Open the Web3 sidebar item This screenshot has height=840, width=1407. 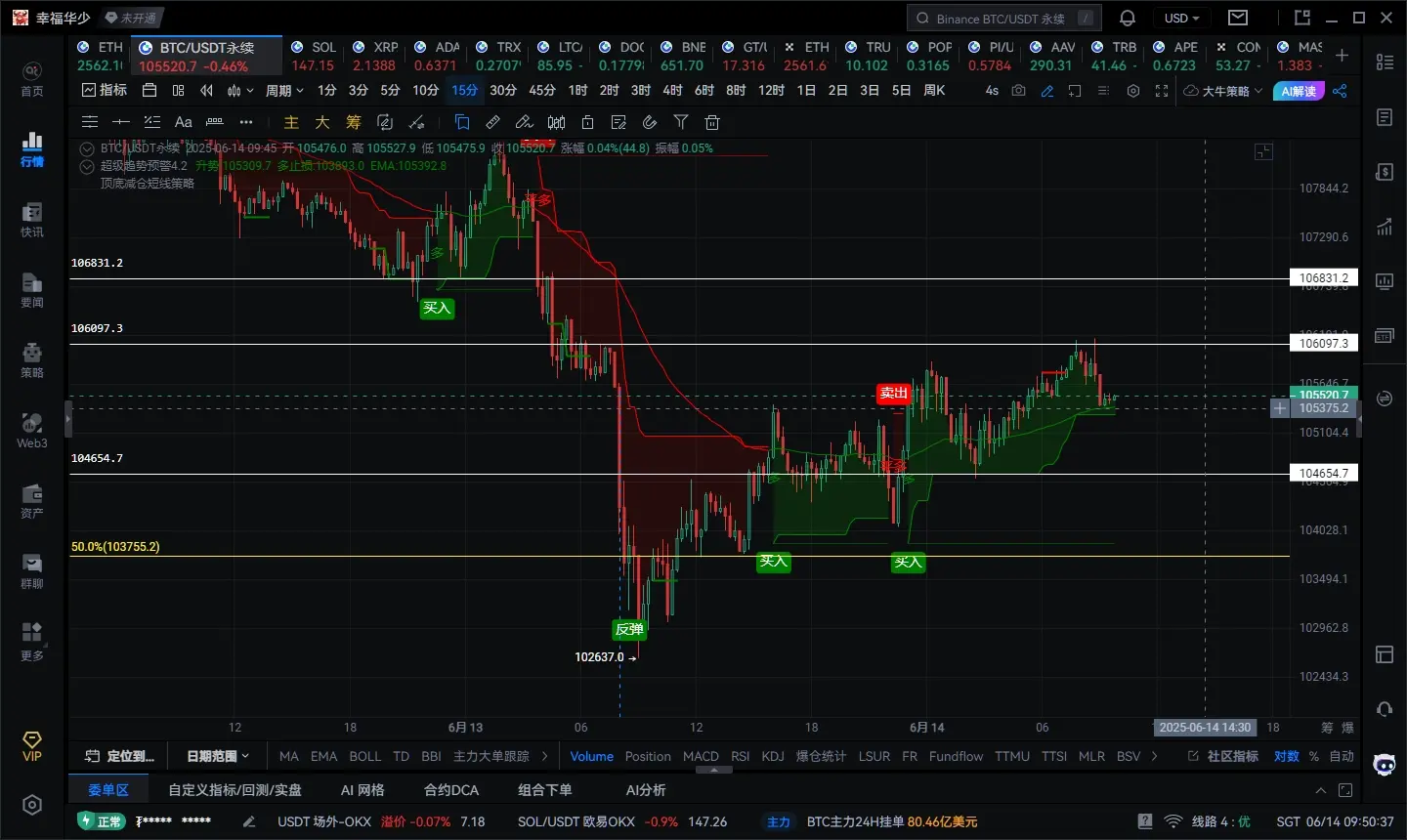click(32, 431)
